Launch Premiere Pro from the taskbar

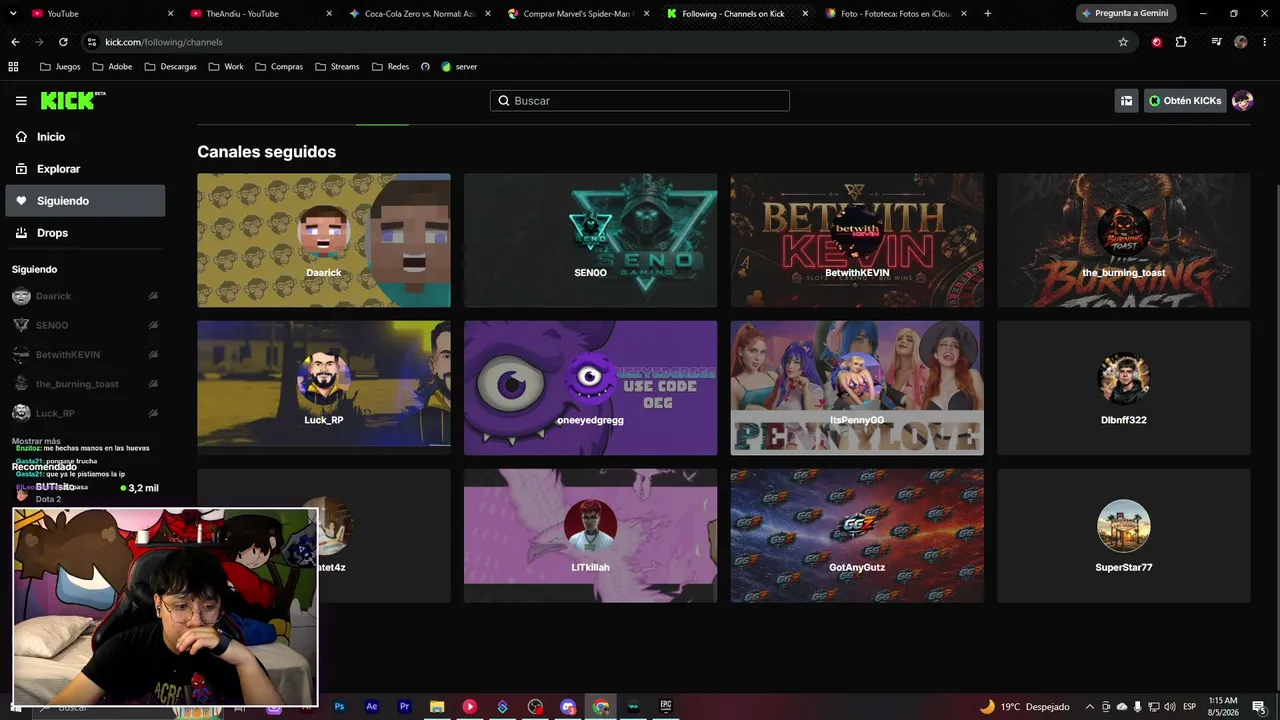pos(405,707)
